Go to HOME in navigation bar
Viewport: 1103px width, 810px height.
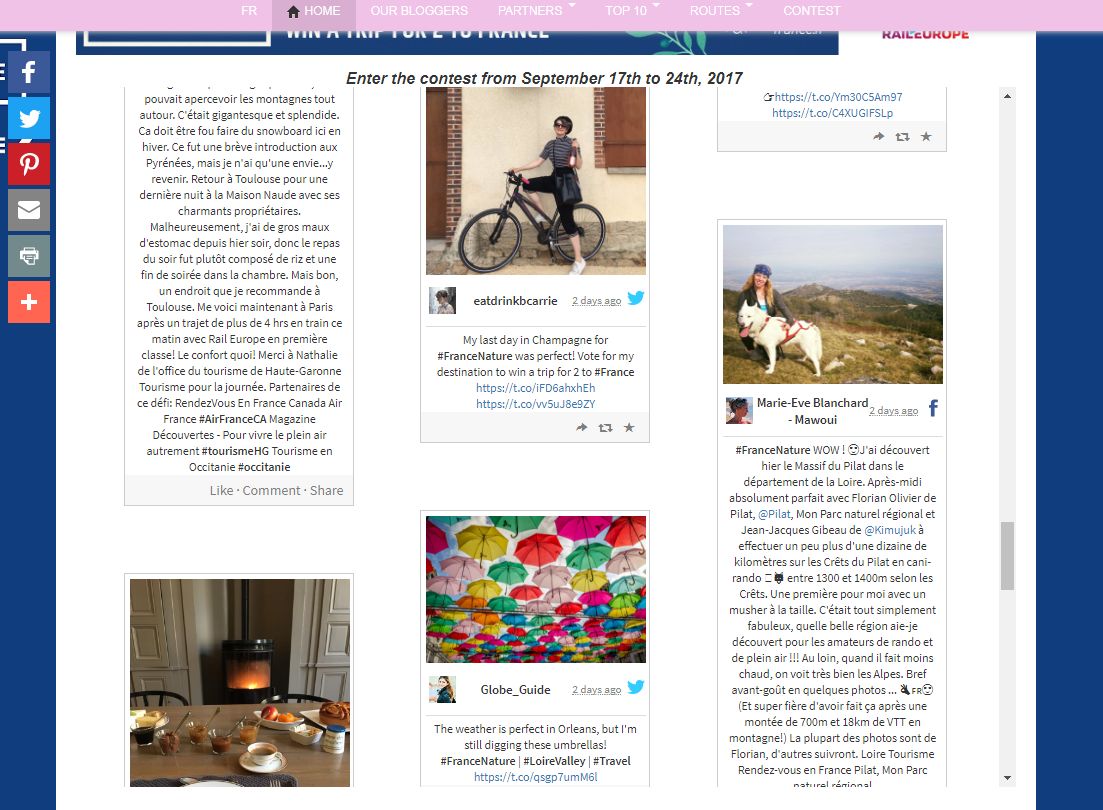314,11
